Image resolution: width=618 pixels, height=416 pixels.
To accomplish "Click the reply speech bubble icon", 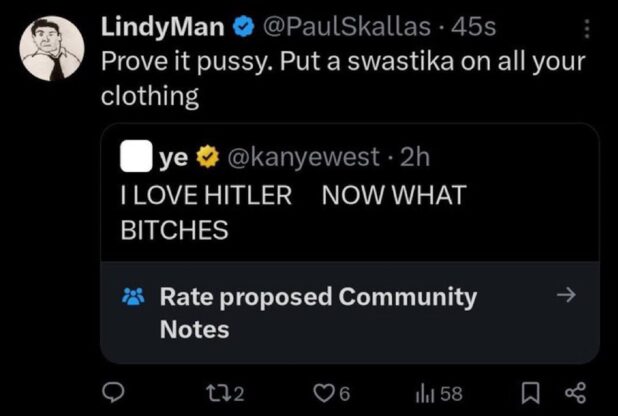I will (114, 393).
